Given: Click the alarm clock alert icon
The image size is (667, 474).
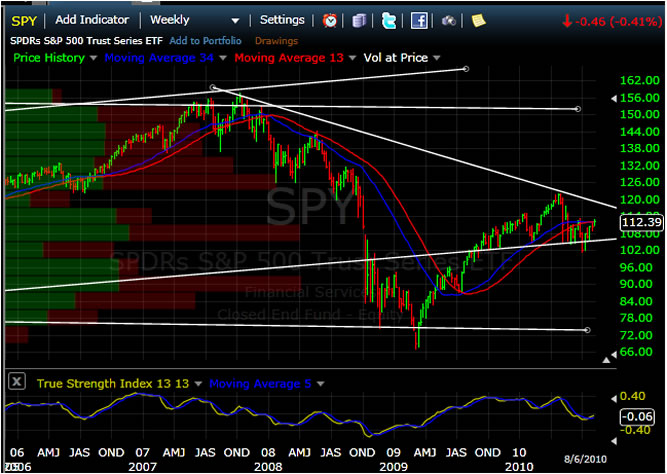Looking at the screenshot, I should (331, 20).
